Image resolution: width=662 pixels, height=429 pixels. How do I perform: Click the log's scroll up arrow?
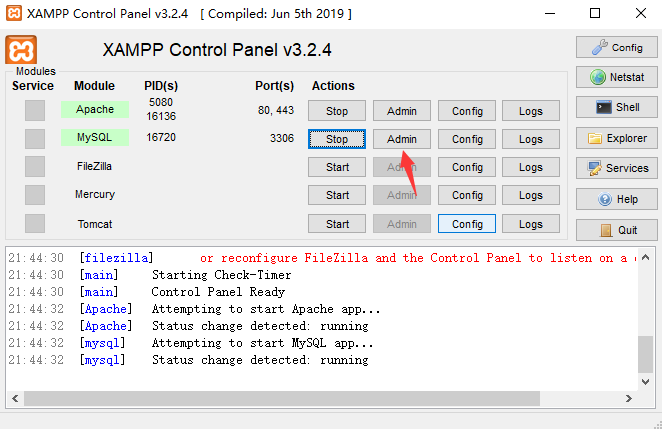(x=646, y=257)
